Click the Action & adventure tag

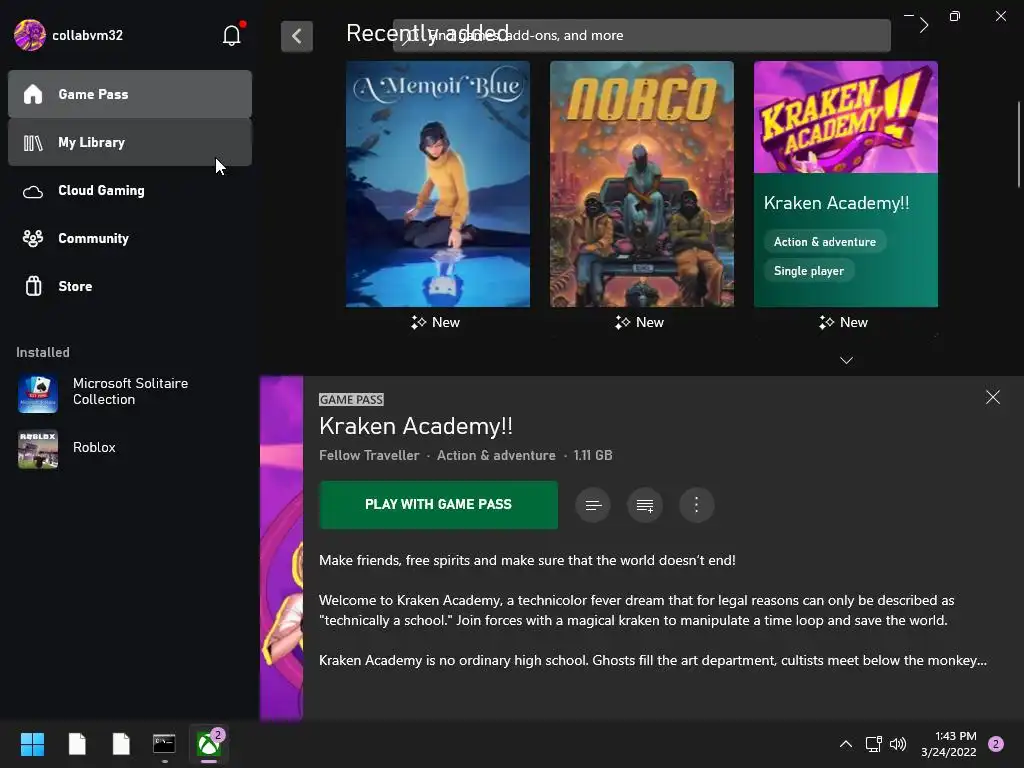825,242
